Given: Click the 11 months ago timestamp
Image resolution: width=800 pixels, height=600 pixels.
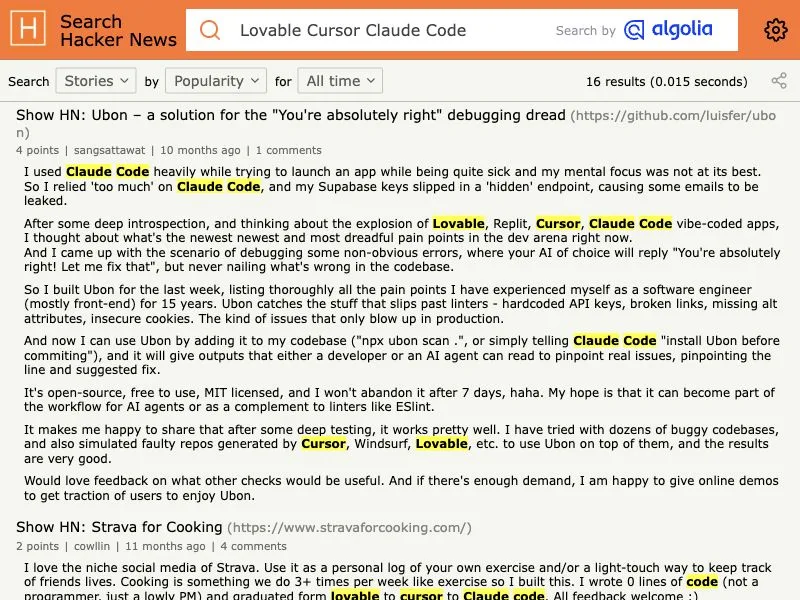Looking at the screenshot, I should pos(165,546).
